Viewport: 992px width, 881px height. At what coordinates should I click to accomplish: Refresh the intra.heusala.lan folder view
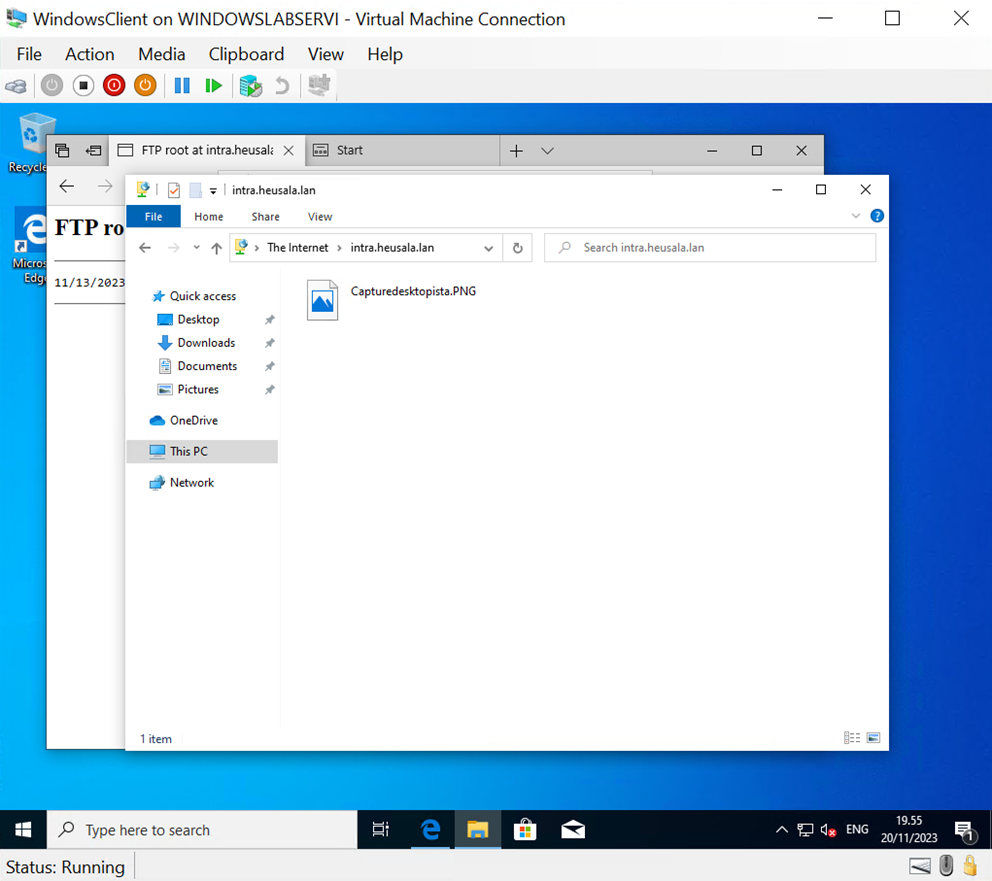[x=517, y=247]
